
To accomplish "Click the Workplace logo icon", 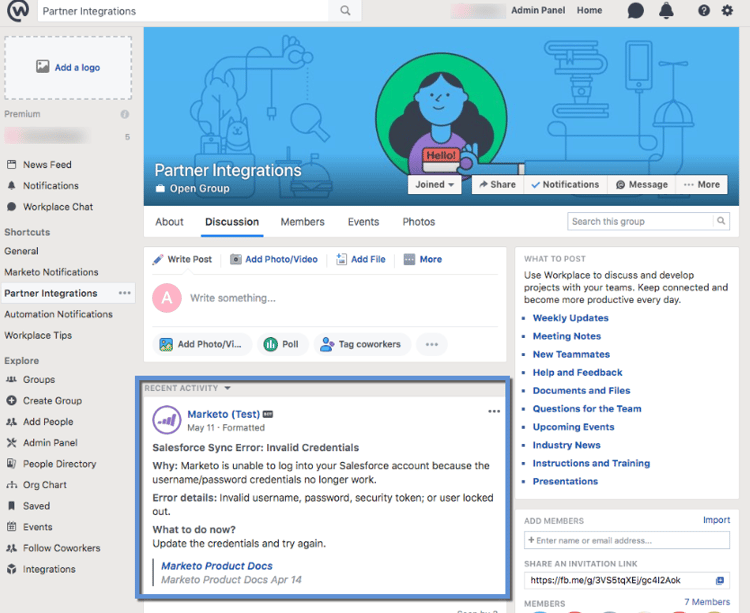I will pos(18,11).
